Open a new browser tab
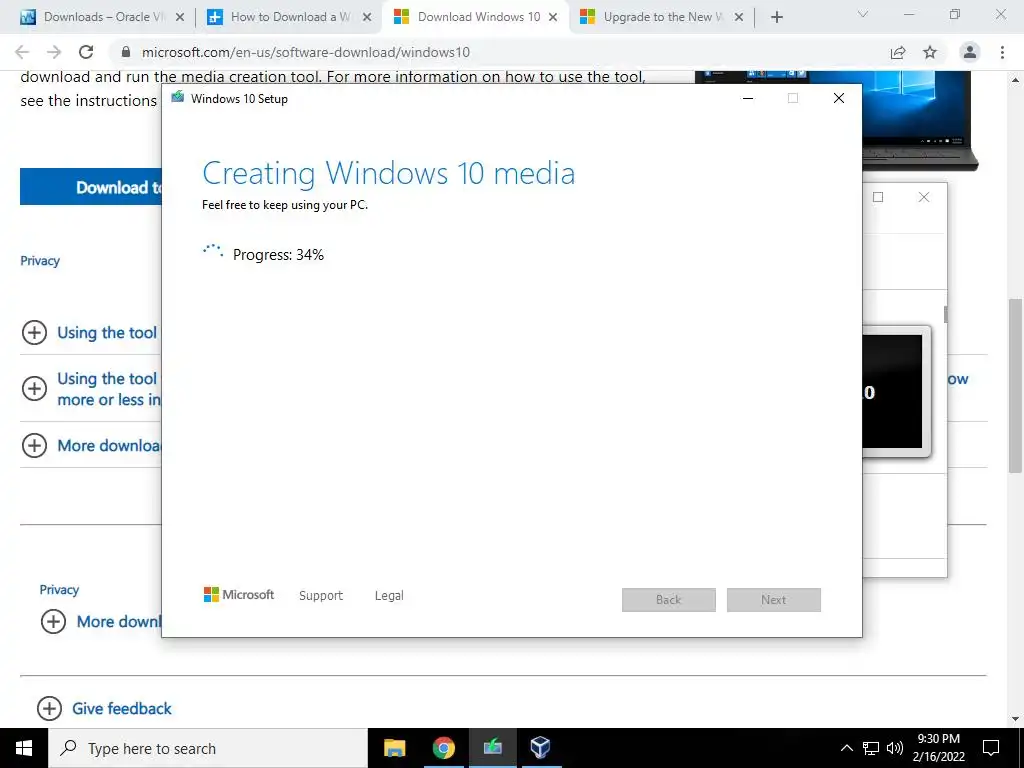 tap(776, 17)
